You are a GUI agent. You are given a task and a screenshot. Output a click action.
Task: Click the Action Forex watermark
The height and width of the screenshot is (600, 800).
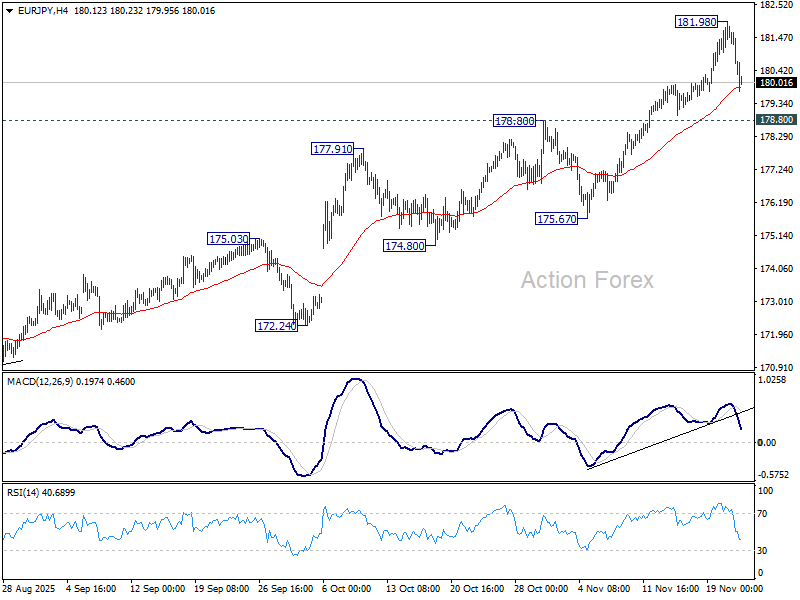pyautogui.click(x=587, y=280)
